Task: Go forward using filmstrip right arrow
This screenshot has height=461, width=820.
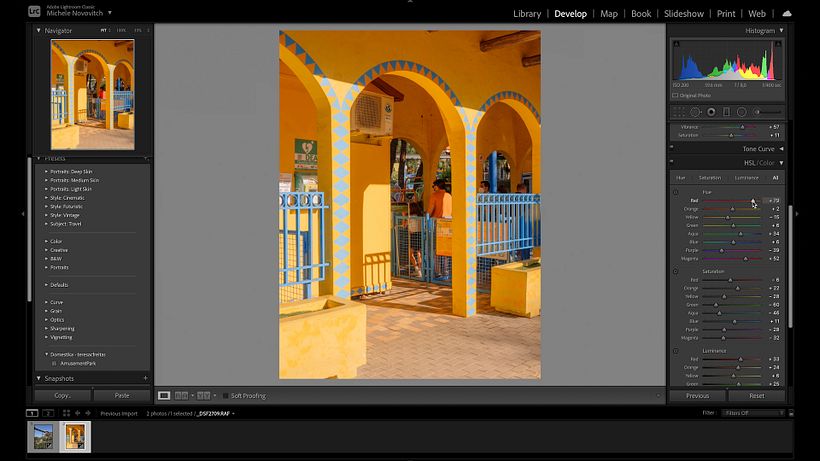Action: pos(88,413)
